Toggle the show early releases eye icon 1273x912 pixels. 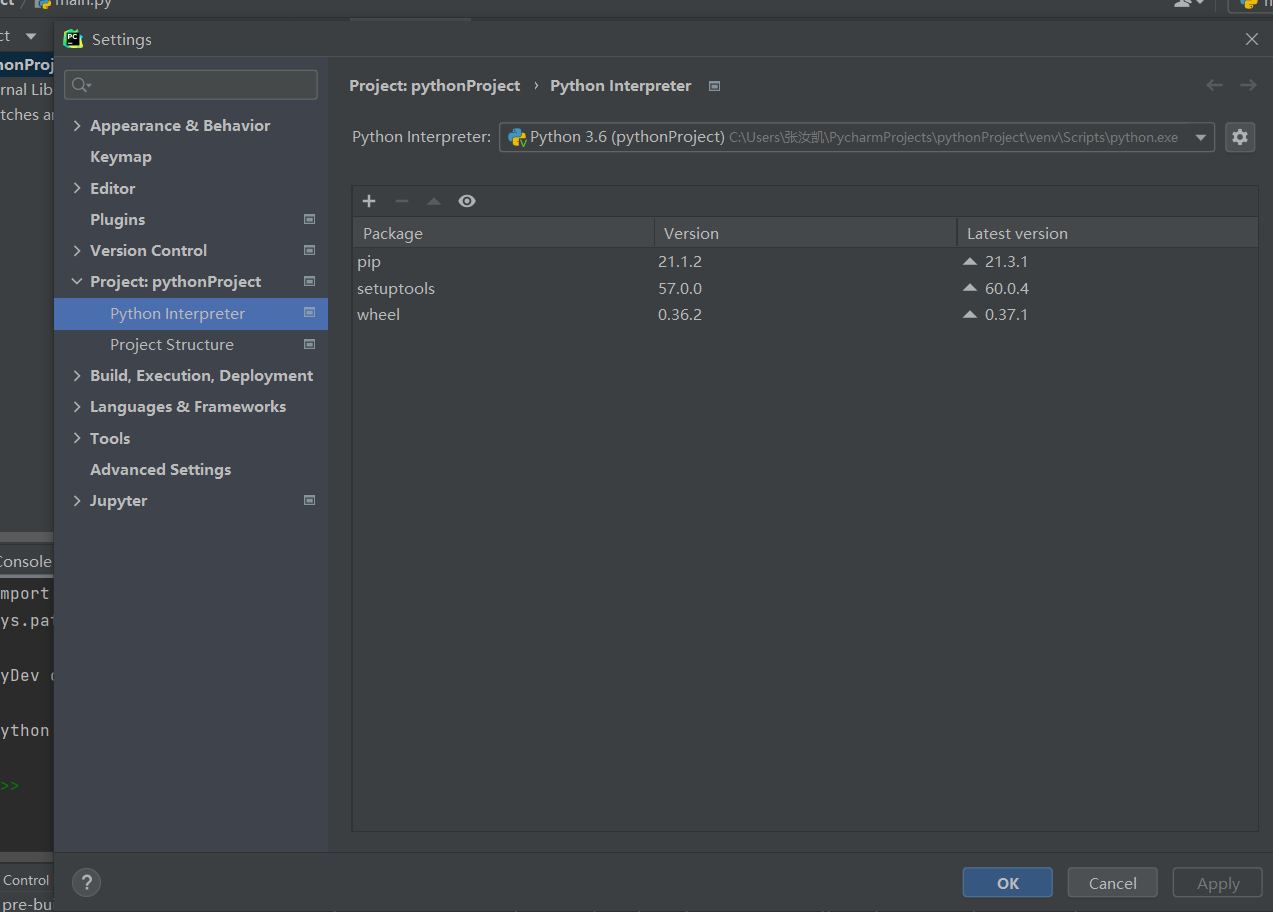coord(467,201)
